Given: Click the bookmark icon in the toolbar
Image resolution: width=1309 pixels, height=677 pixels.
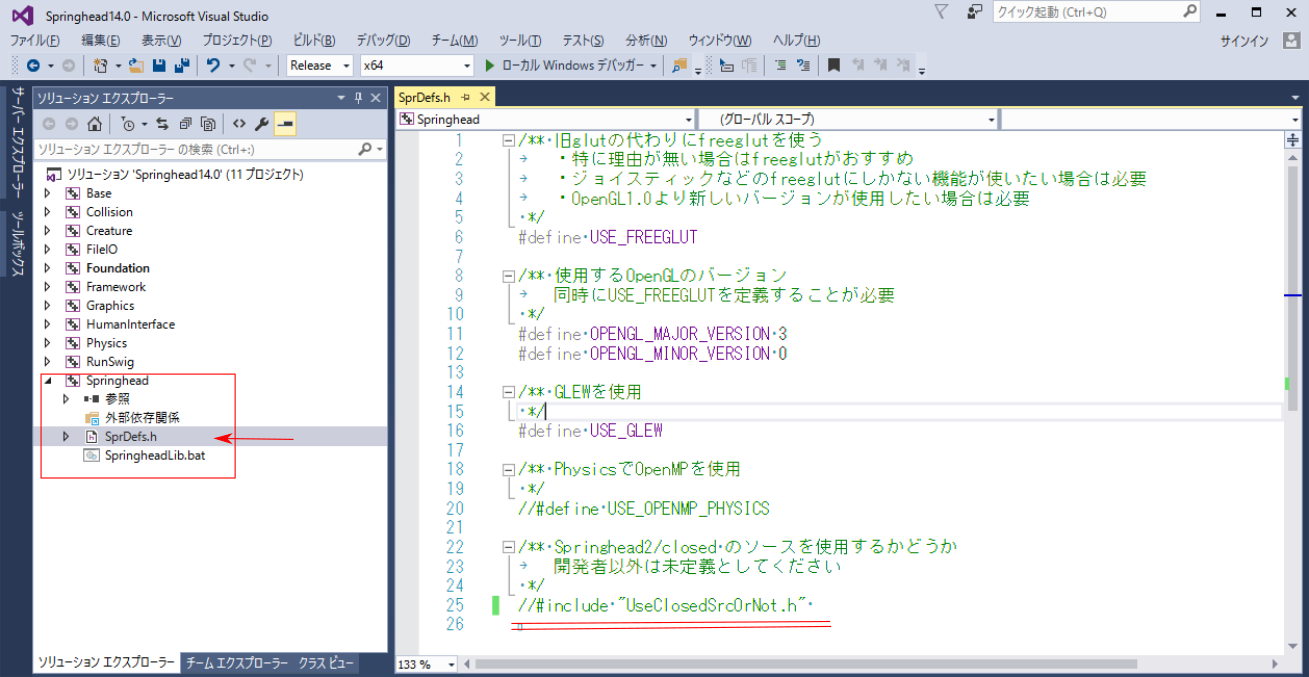Looking at the screenshot, I should 833,65.
